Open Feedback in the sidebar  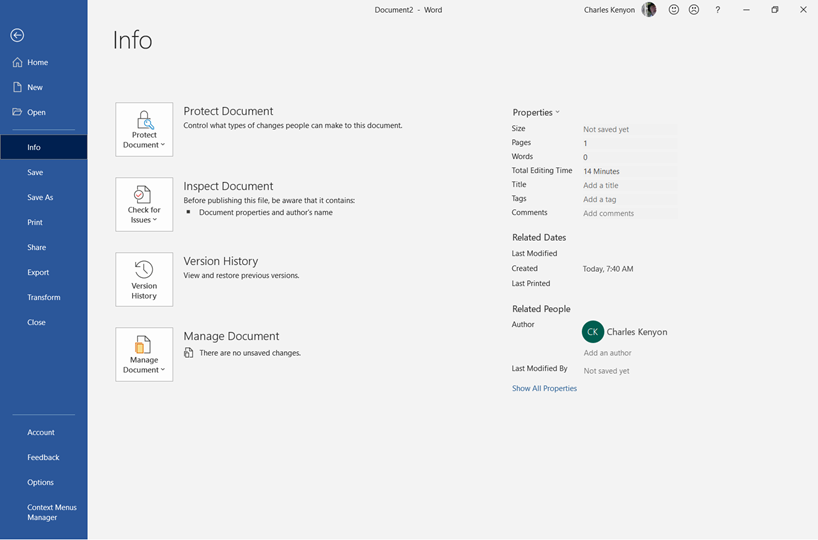pos(44,457)
